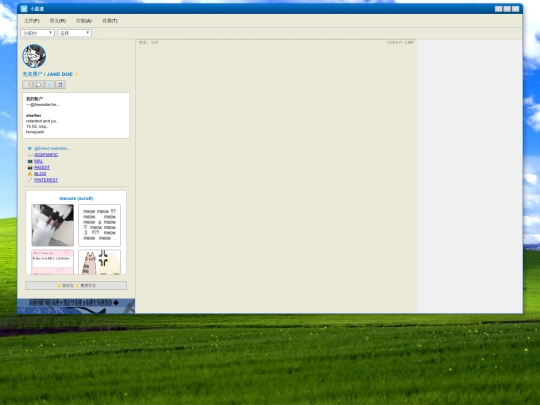This screenshot has width=540, height=405.
Task: Click the writing hand icon beside BLOG
Action: (x=30, y=174)
